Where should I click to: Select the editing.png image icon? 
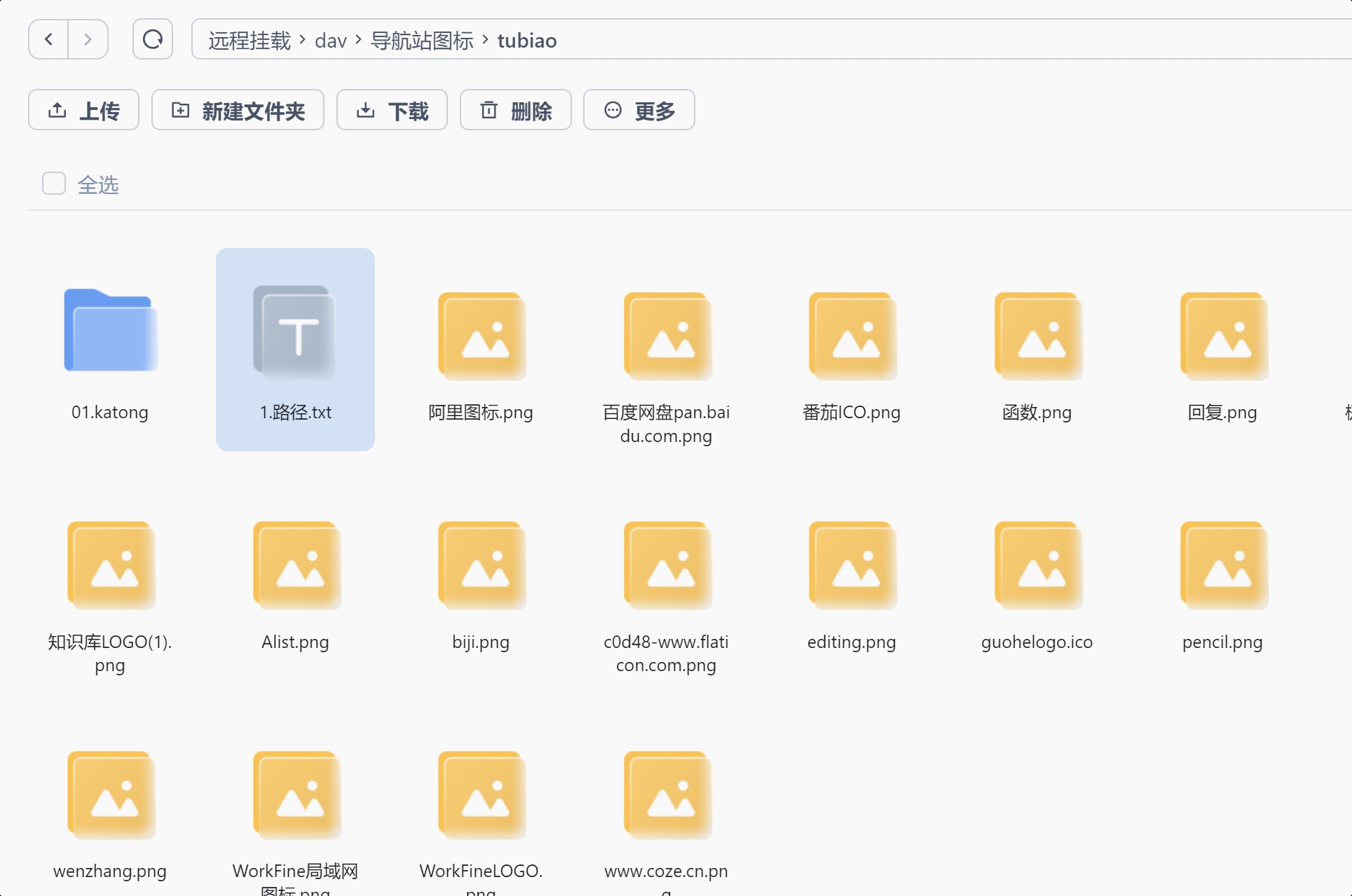pyautogui.click(x=852, y=565)
